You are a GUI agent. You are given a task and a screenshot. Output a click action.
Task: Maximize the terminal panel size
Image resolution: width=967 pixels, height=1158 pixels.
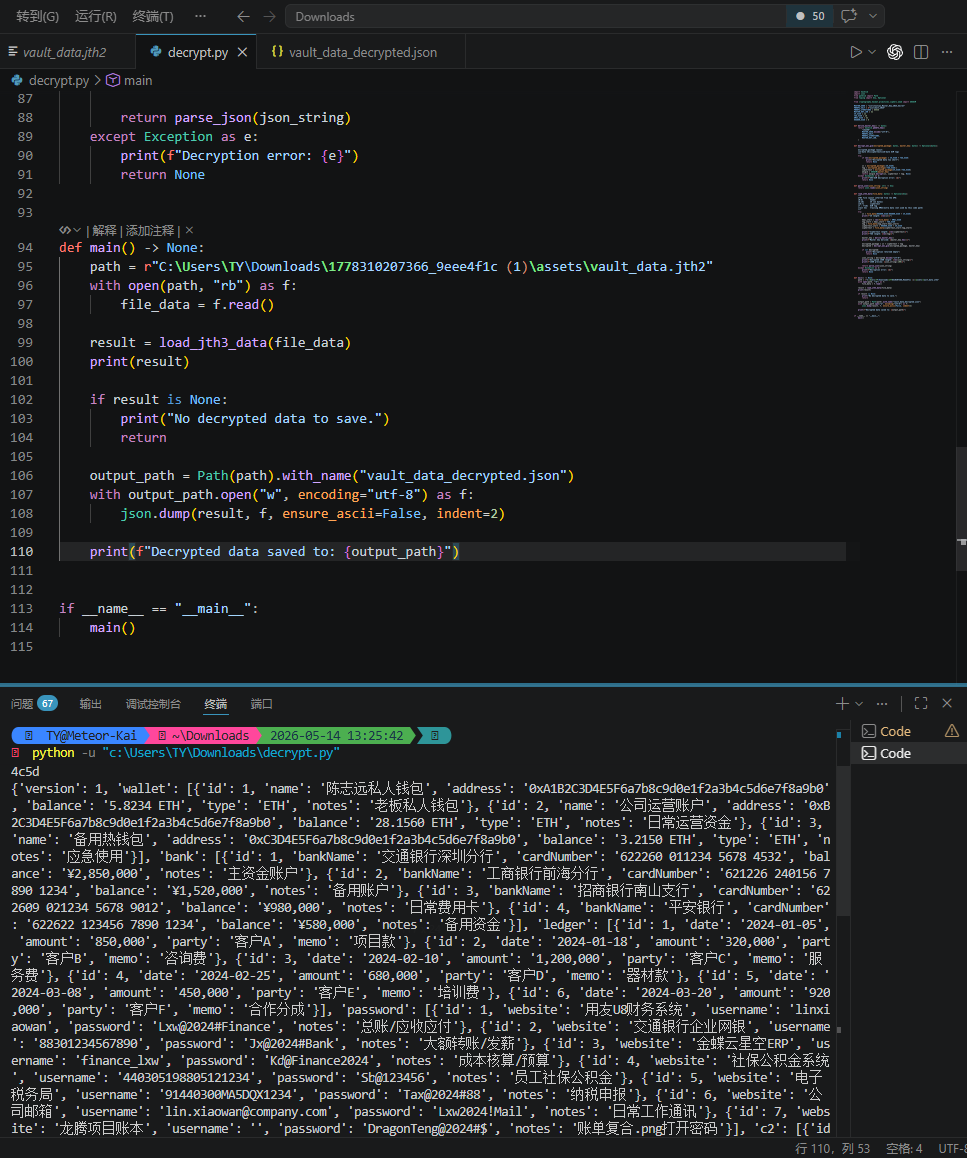tap(920, 704)
